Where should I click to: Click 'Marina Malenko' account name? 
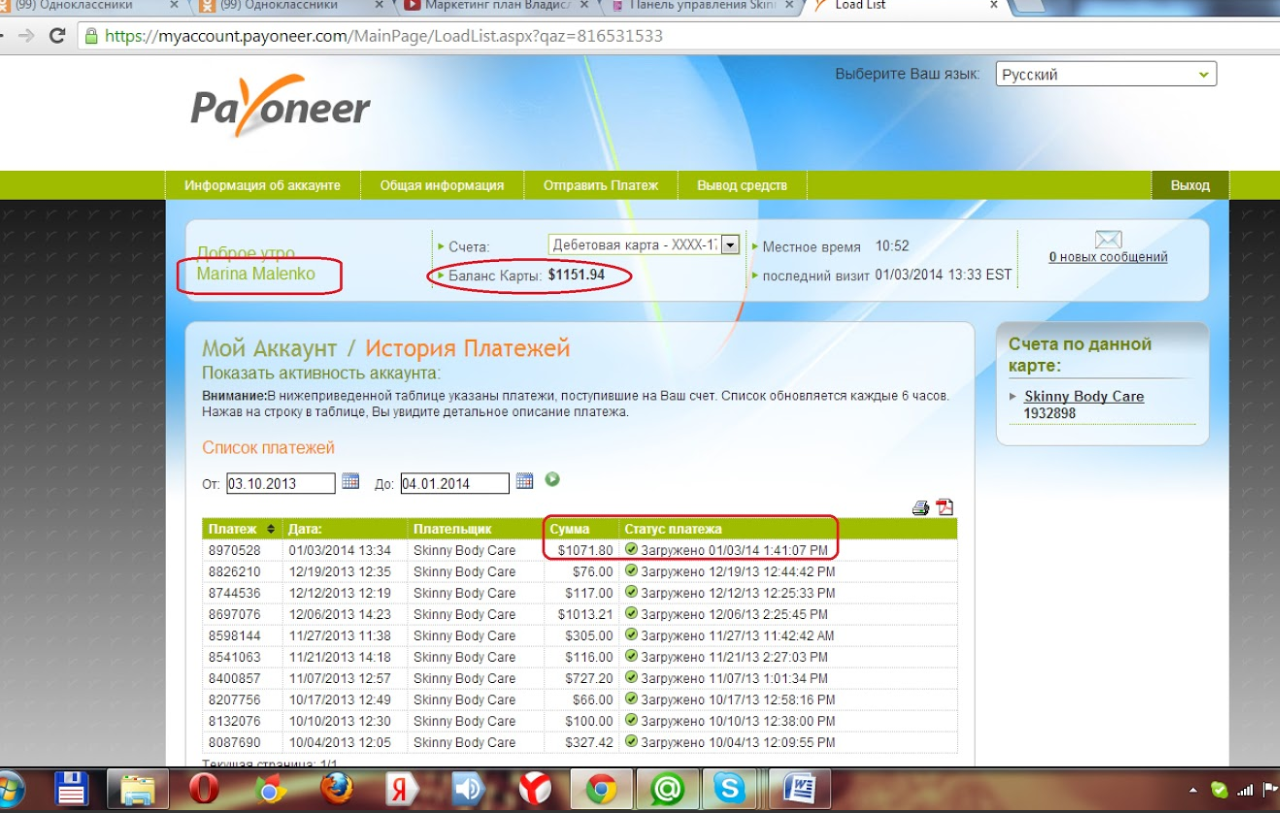coord(256,274)
